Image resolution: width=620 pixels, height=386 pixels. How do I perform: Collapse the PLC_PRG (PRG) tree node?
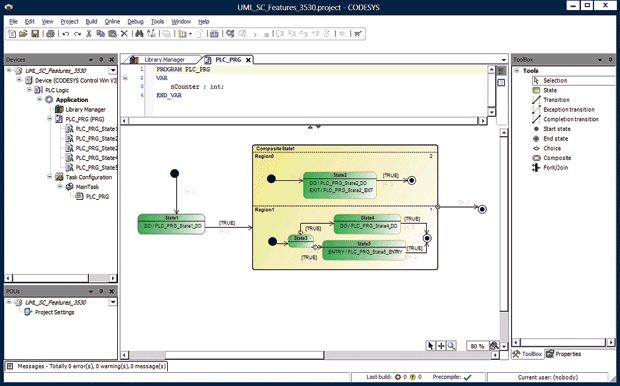(x=49, y=119)
